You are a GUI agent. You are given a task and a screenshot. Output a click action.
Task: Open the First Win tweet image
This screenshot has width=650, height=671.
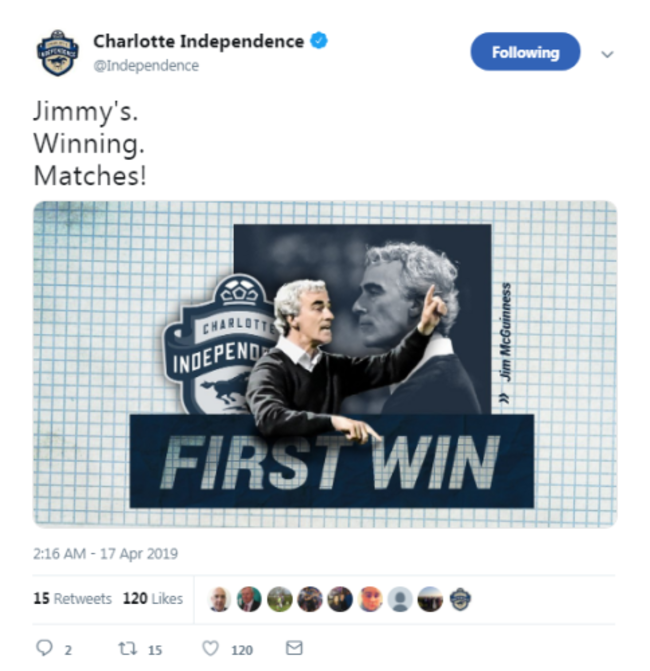click(x=325, y=364)
